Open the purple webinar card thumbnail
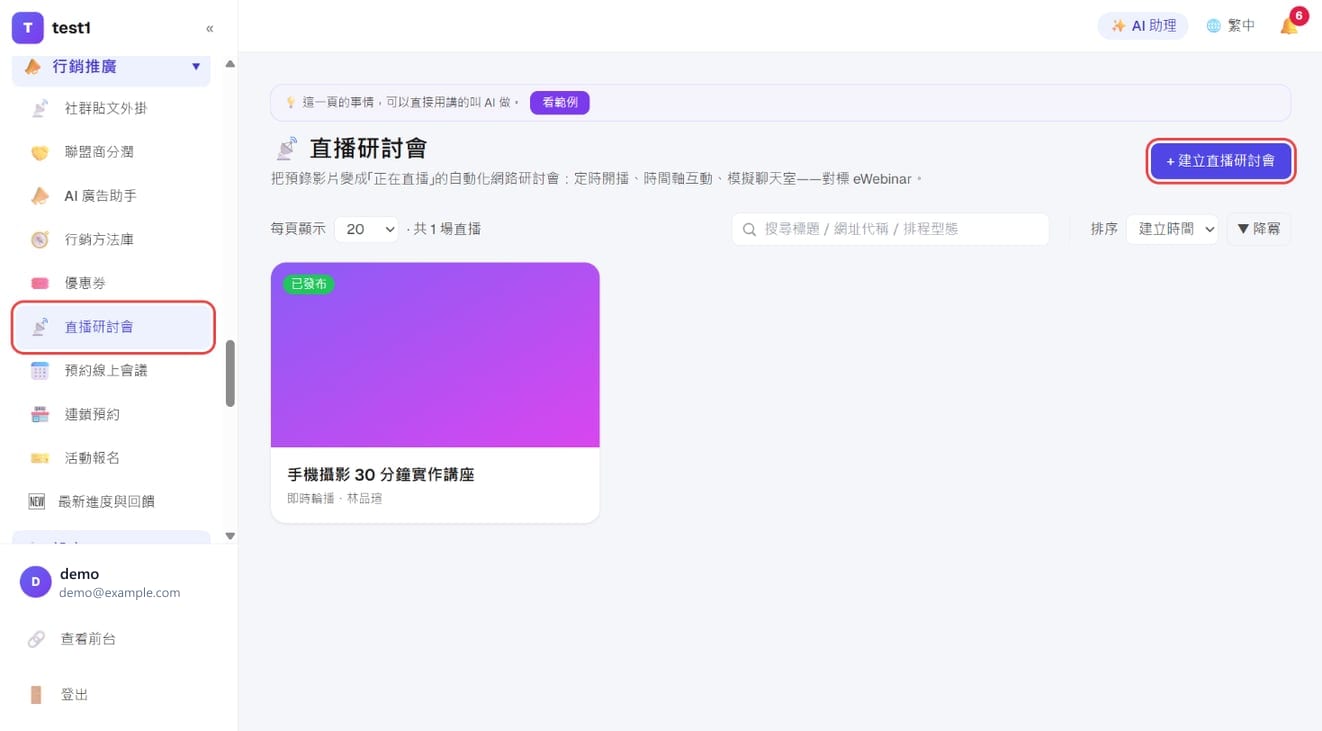1322x731 pixels. click(435, 355)
